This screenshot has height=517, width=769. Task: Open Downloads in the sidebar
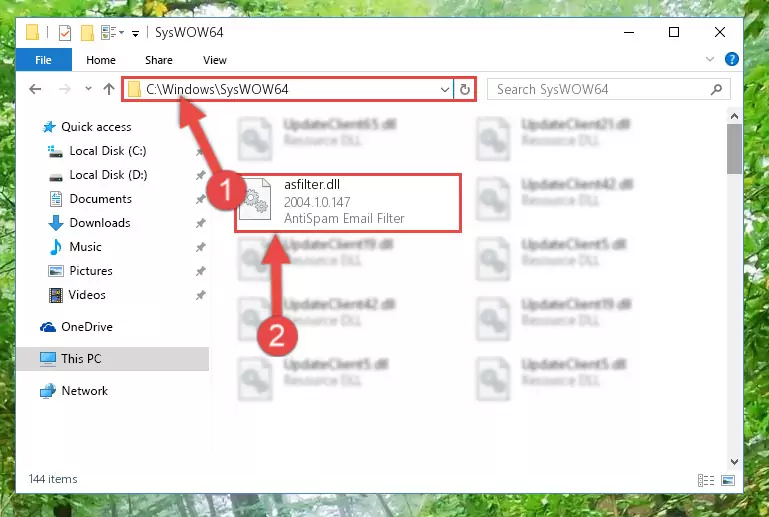(x=100, y=223)
